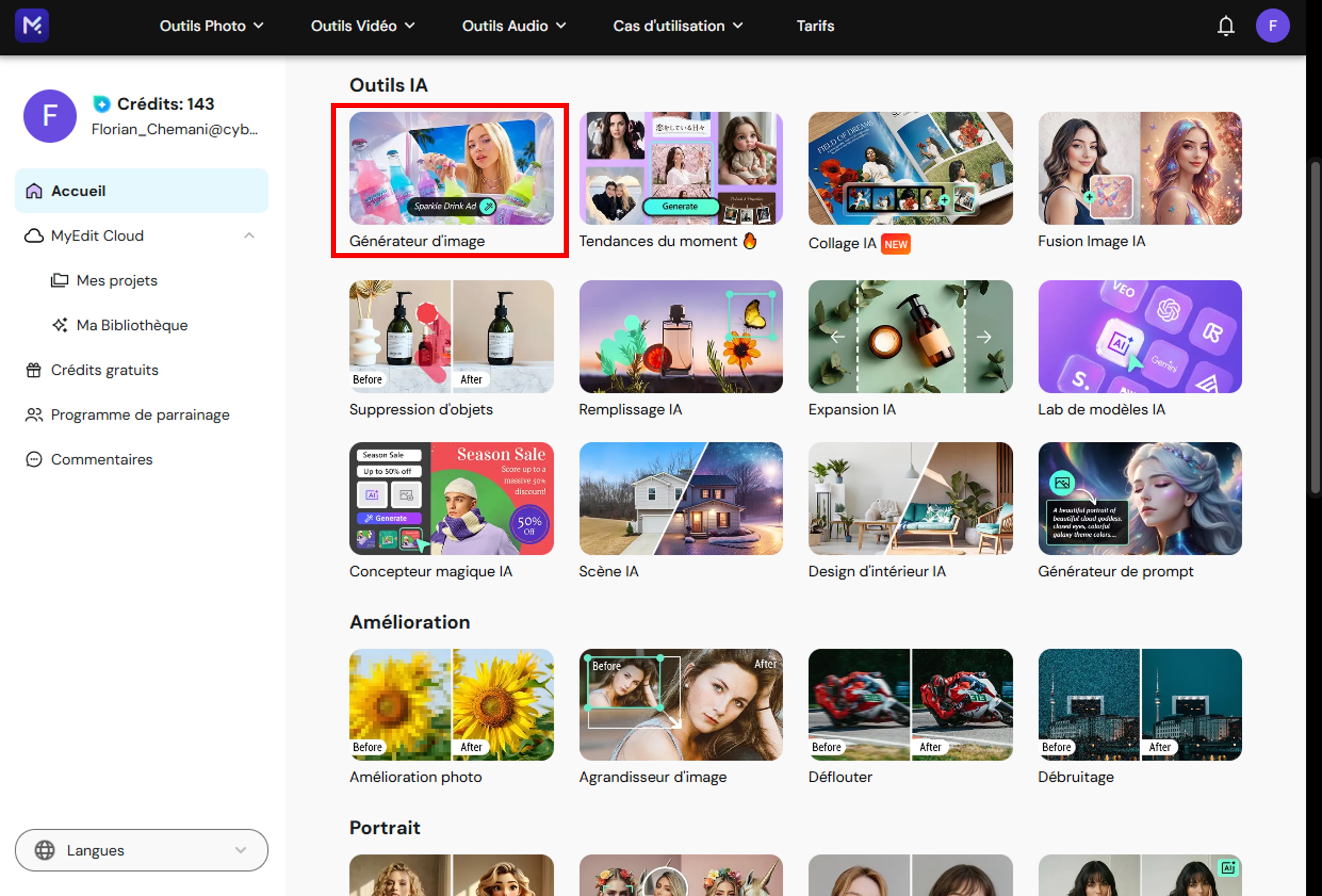1322x896 pixels.
Task: Open the Amélioration photo sunflower thumbnail
Action: tap(451, 705)
